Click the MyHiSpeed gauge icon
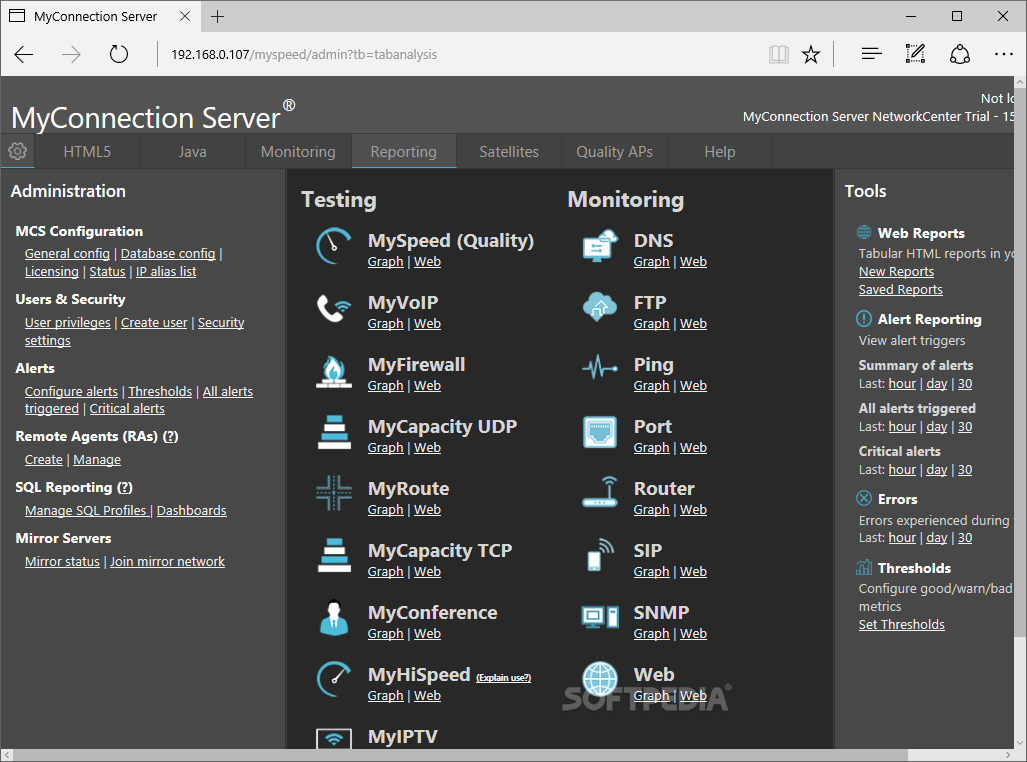The width and height of the screenshot is (1027, 762). (334, 679)
